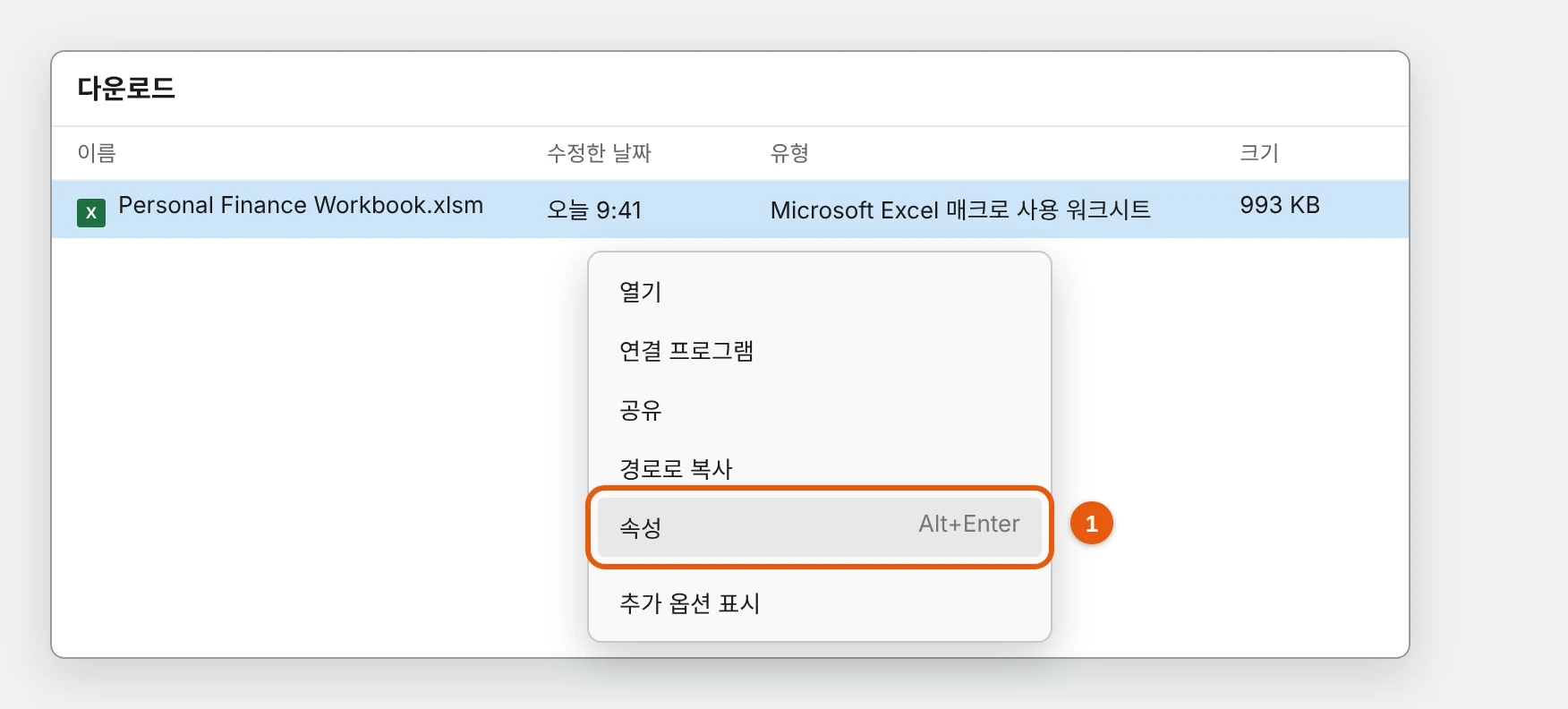
Task: Click 추가 옵션 표시 menu entry
Action: (819, 603)
